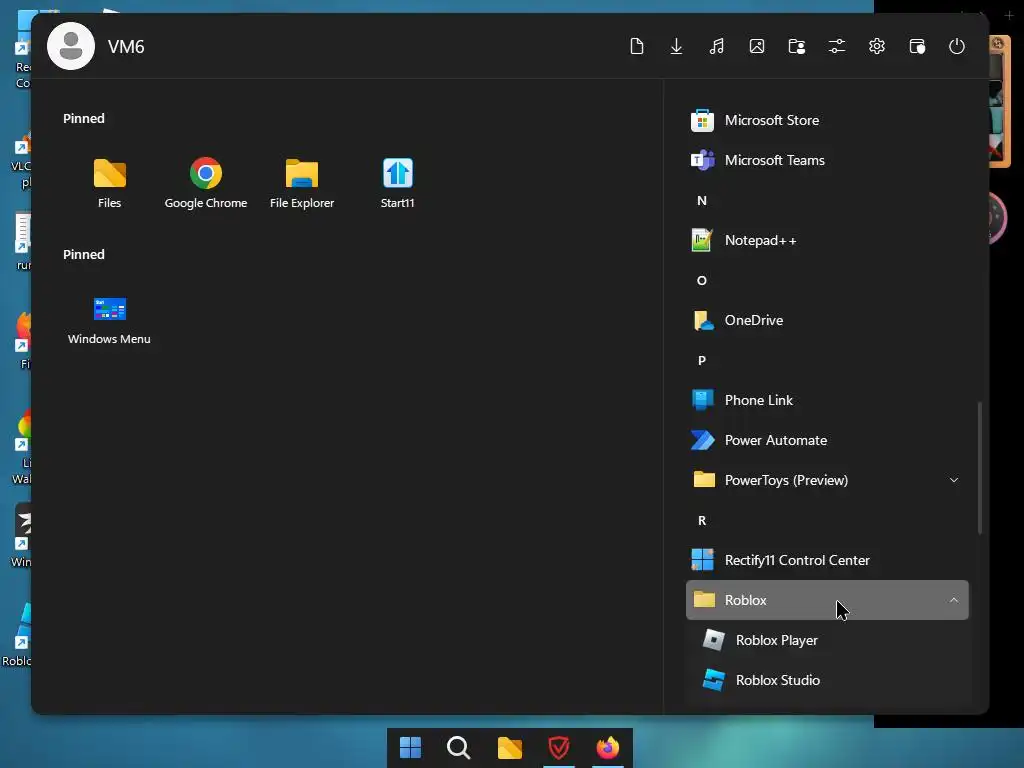This screenshot has width=1024, height=768.
Task: Open Firefox from the taskbar
Action: coord(608,747)
